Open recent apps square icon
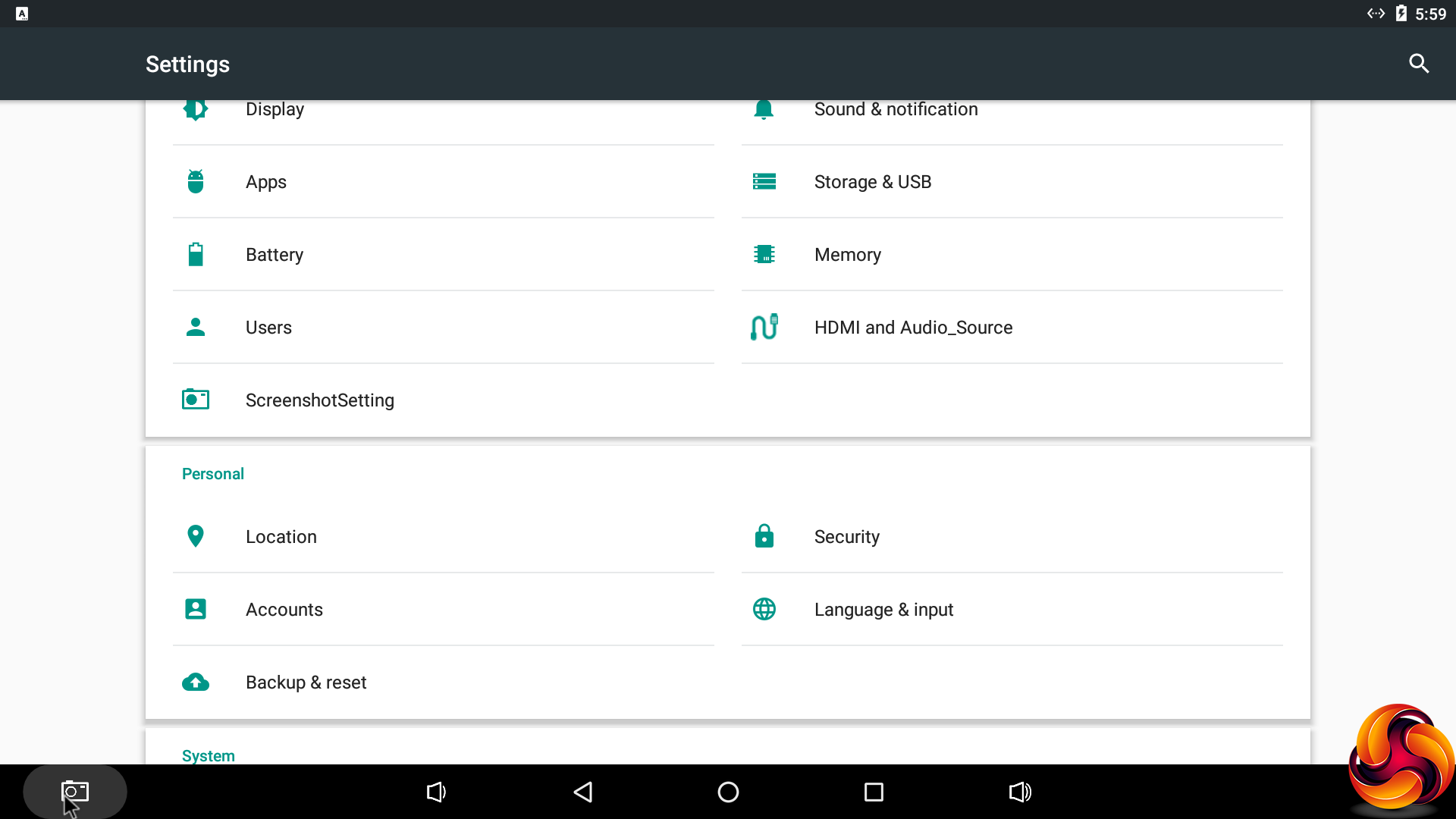Viewport: 1456px width, 819px height. [874, 792]
